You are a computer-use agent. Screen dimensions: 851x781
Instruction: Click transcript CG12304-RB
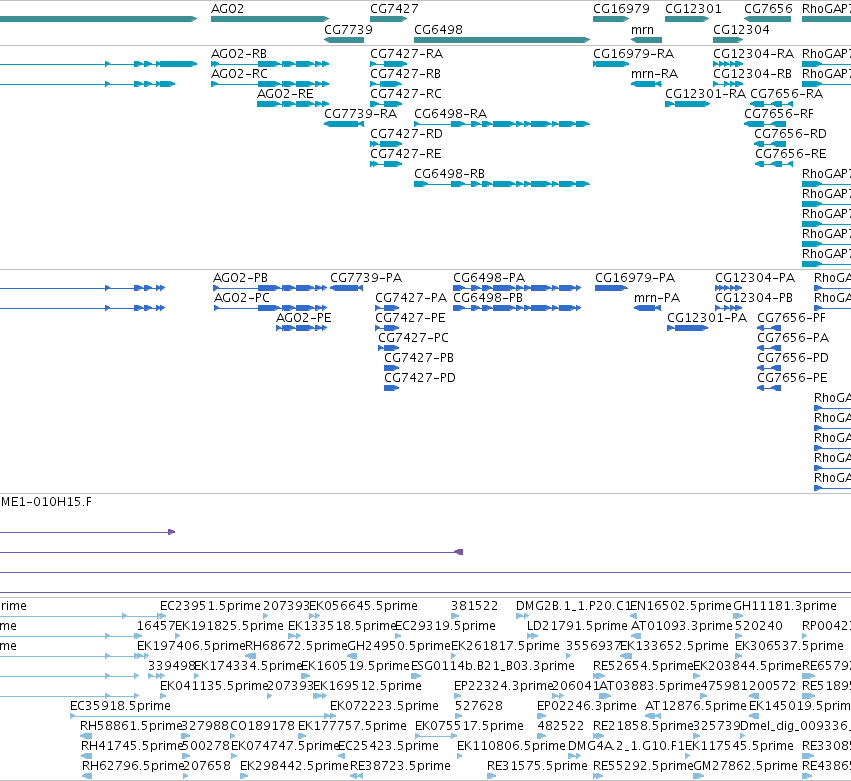(x=728, y=84)
